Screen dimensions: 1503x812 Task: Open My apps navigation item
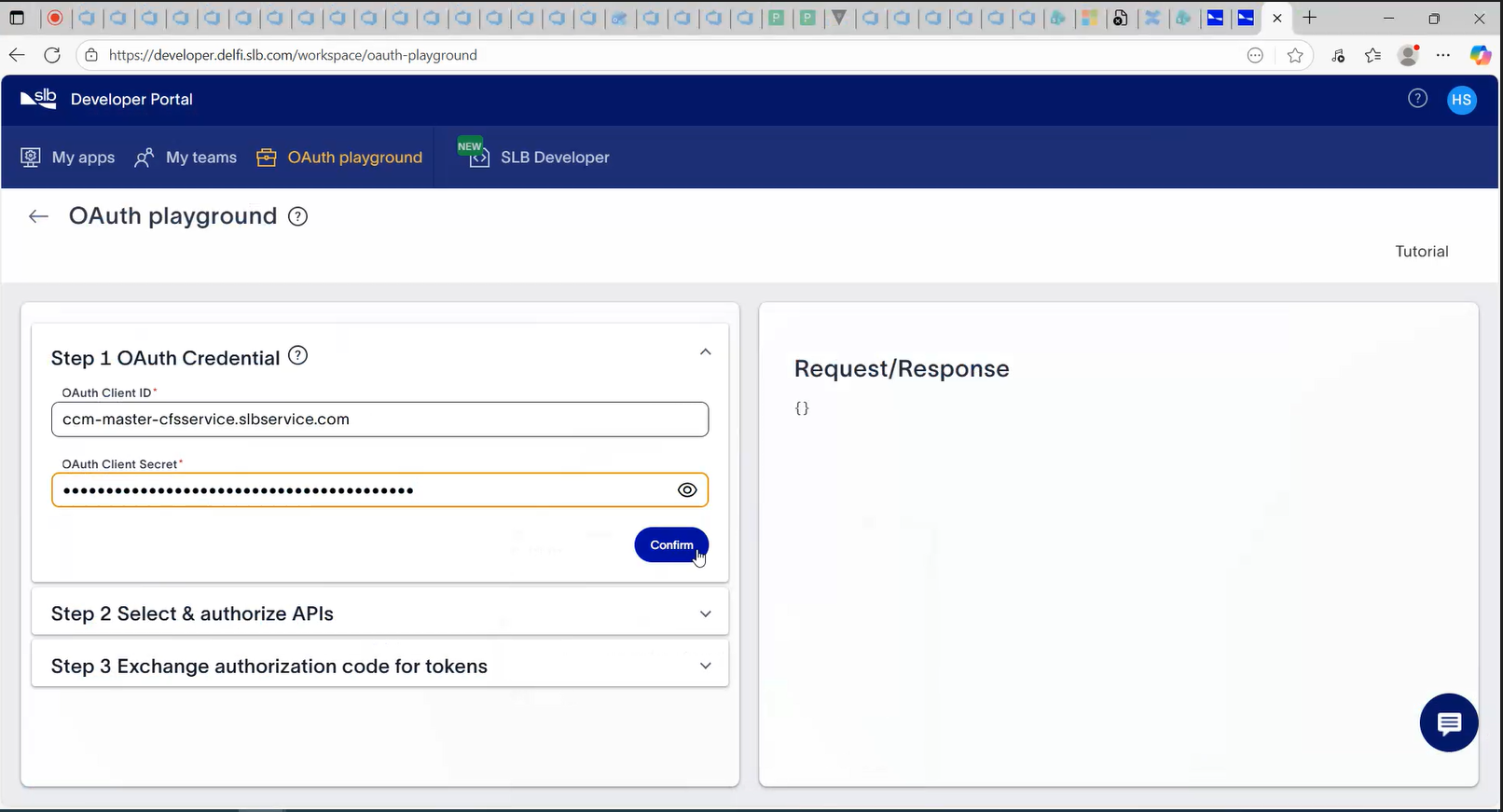click(x=68, y=158)
